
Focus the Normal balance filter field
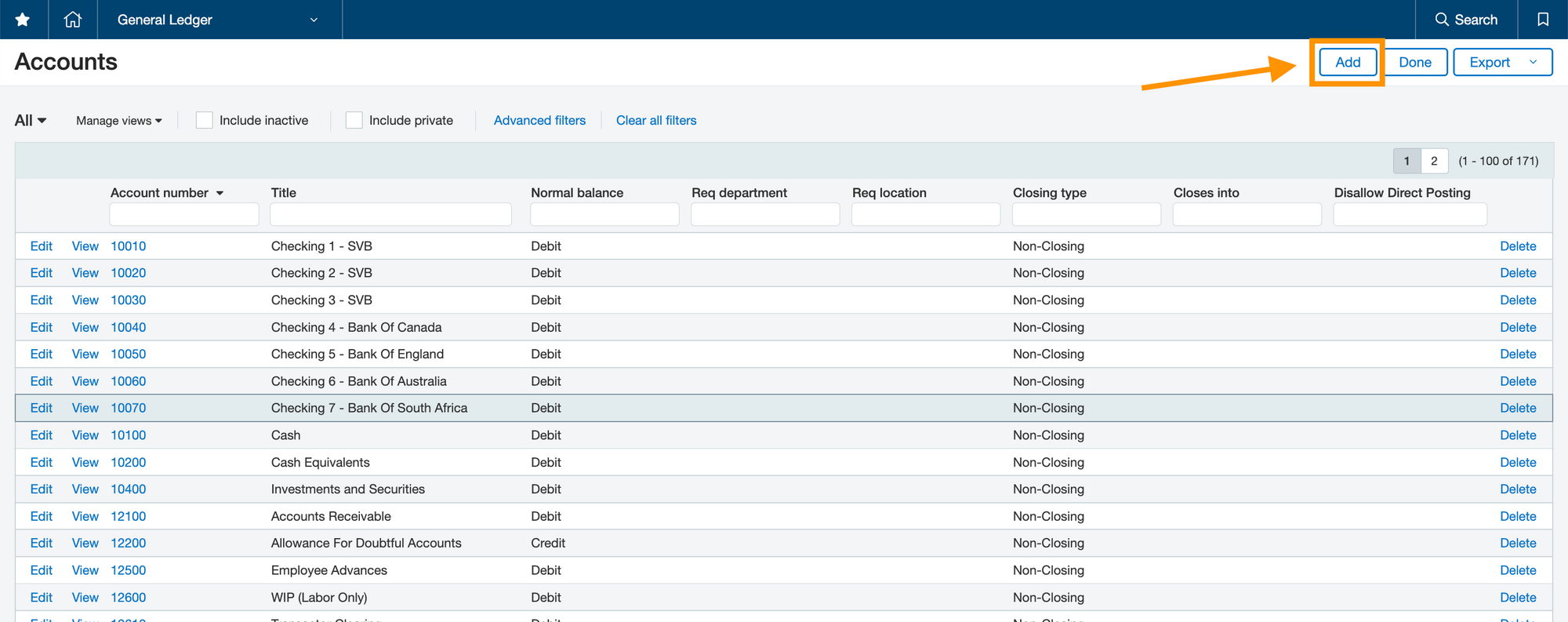tap(604, 214)
